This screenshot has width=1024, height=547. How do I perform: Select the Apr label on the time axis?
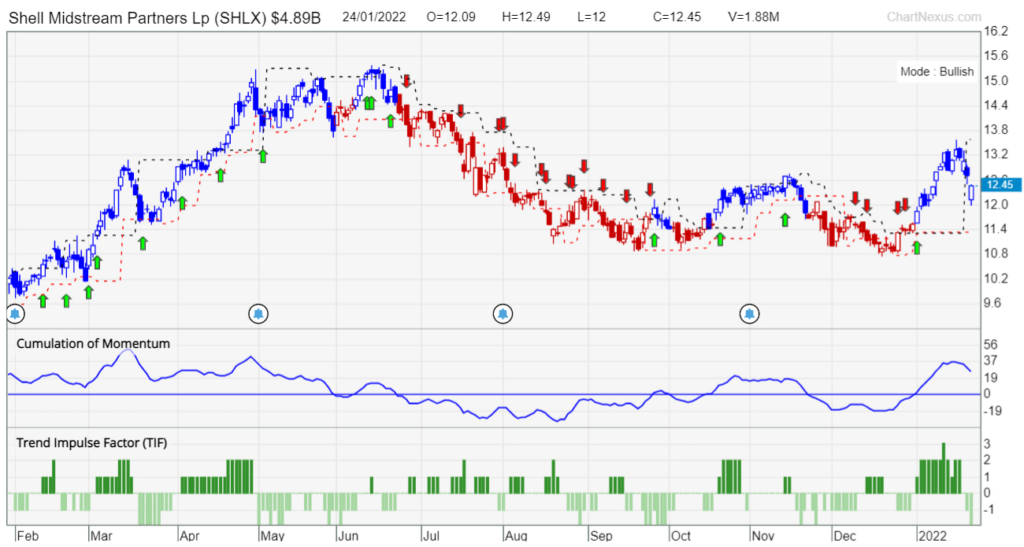point(189,536)
